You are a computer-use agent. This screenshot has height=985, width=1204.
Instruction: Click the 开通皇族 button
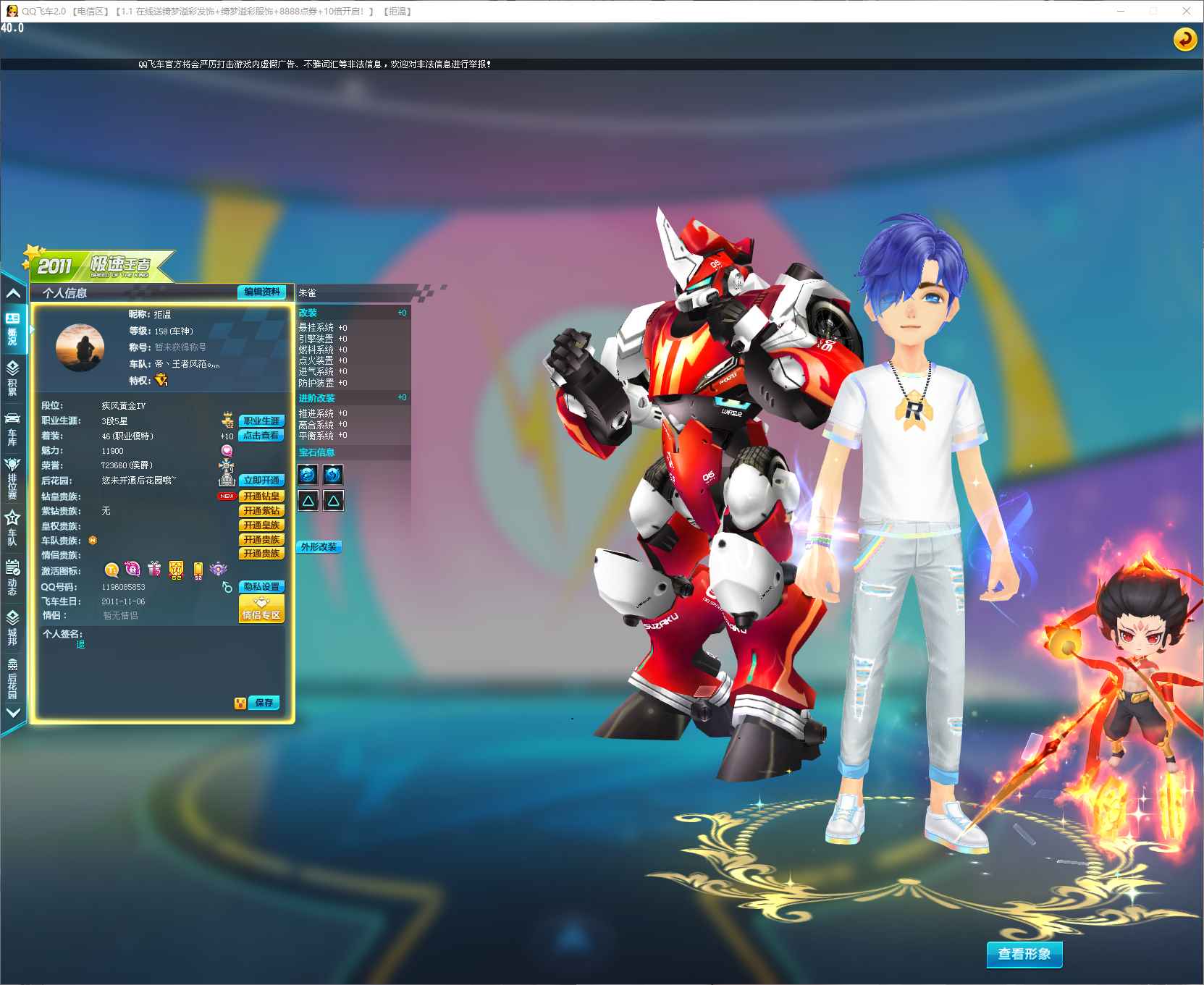tap(261, 525)
